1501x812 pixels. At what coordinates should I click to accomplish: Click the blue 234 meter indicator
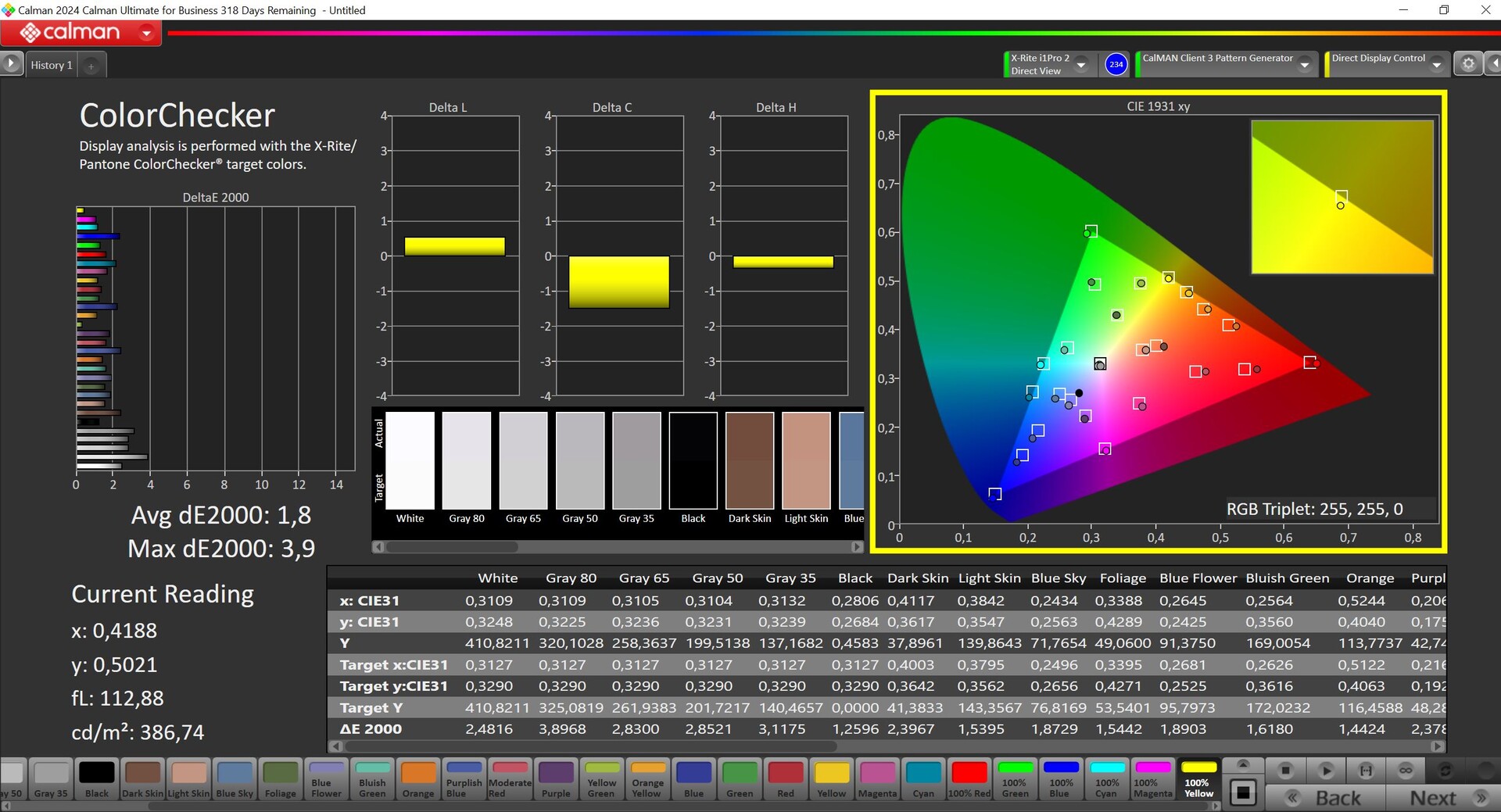click(x=1116, y=64)
